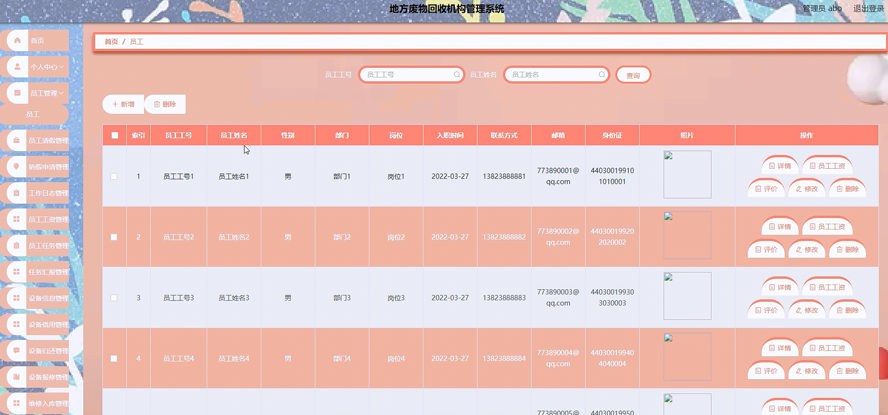The image size is (888, 415).
Task: Click 评价 for employee 员工姓名3
Action: 766,310
